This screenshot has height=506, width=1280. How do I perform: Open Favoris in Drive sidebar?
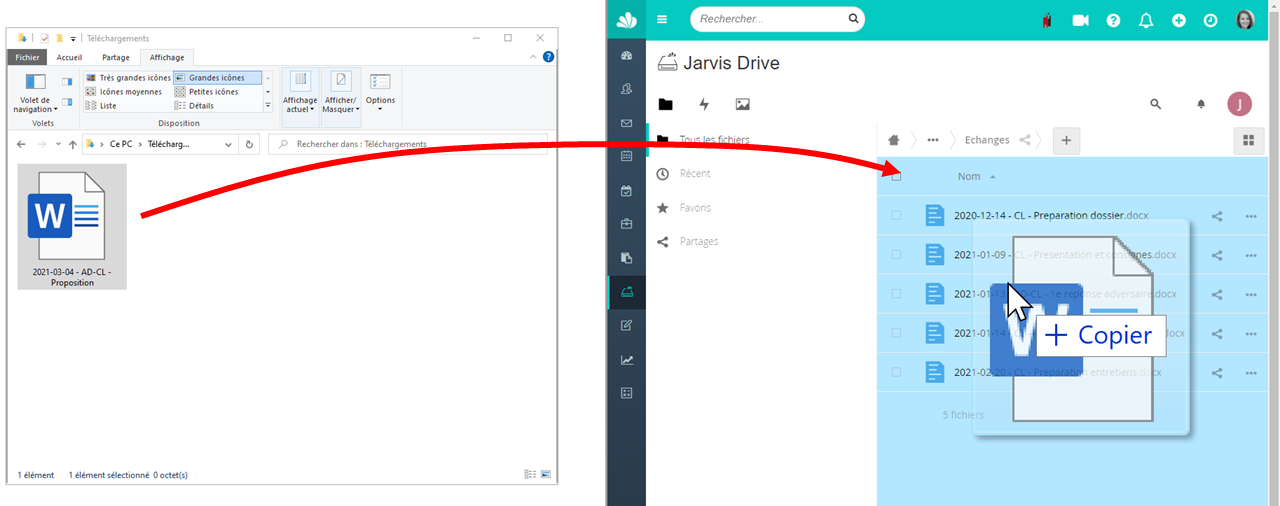click(695, 208)
